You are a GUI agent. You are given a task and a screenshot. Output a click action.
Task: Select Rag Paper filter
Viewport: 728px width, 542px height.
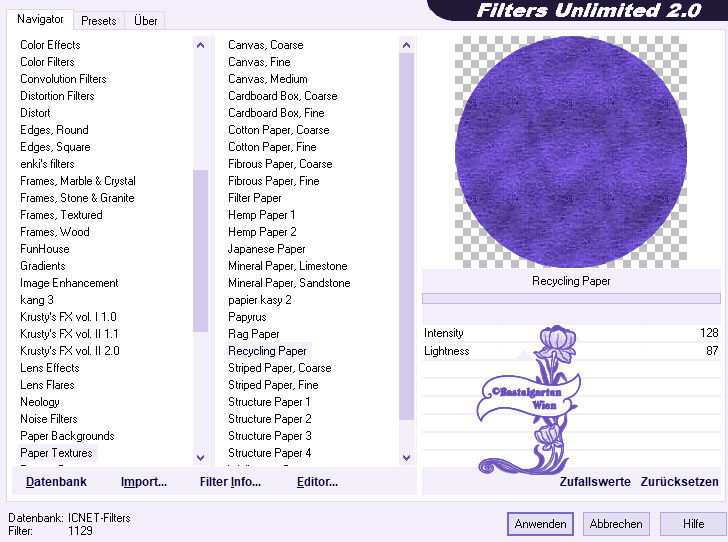[x=254, y=334]
